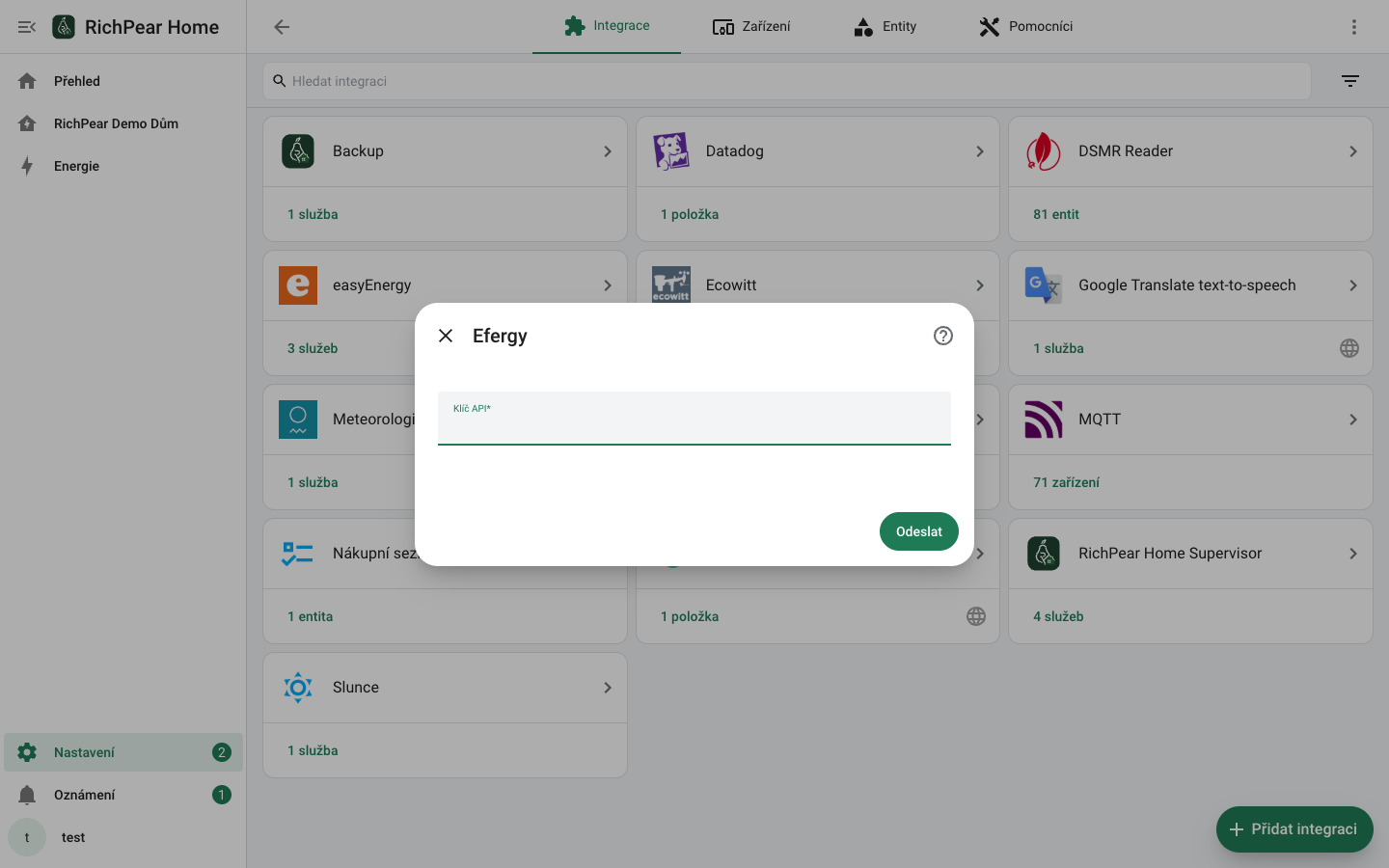Open the test user profile
The height and width of the screenshot is (868, 1389).
tap(123, 837)
